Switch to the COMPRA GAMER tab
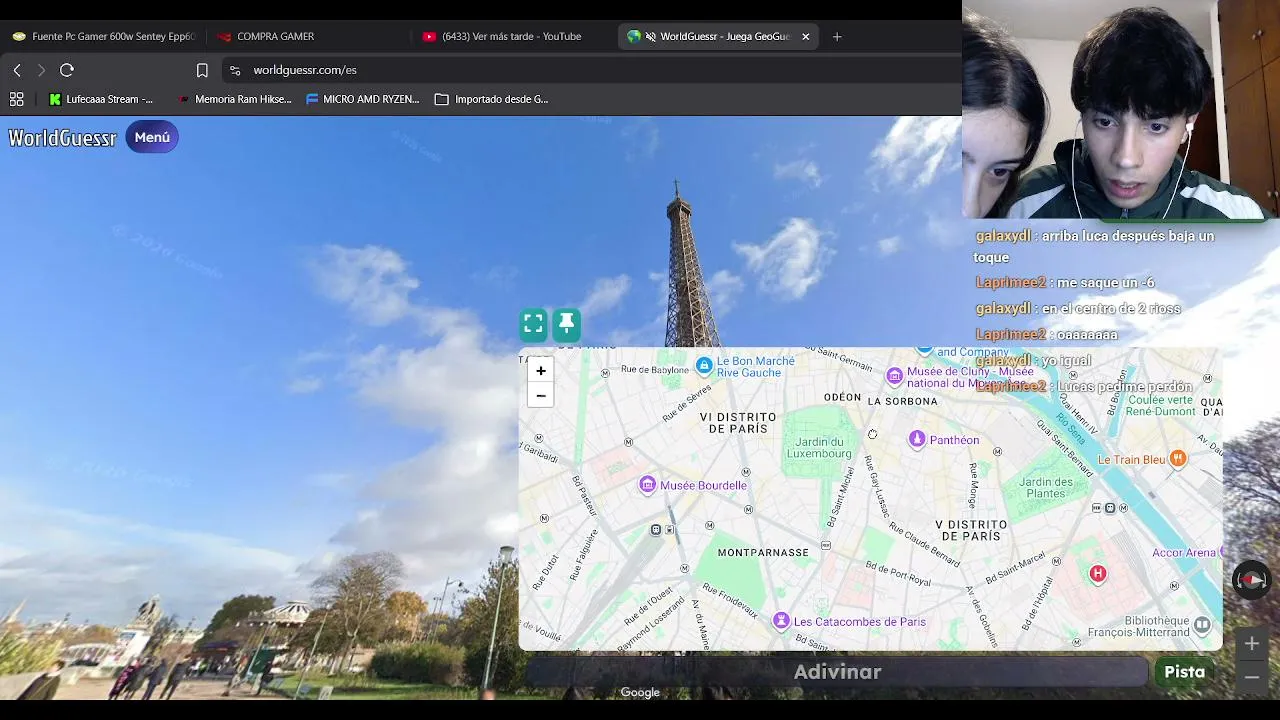The width and height of the screenshot is (1280, 720). [x=308, y=37]
